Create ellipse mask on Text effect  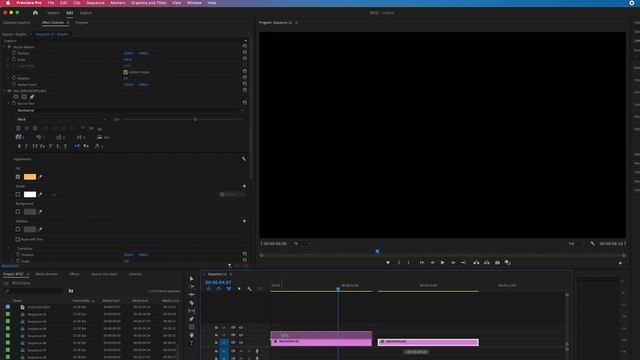(x=16, y=97)
